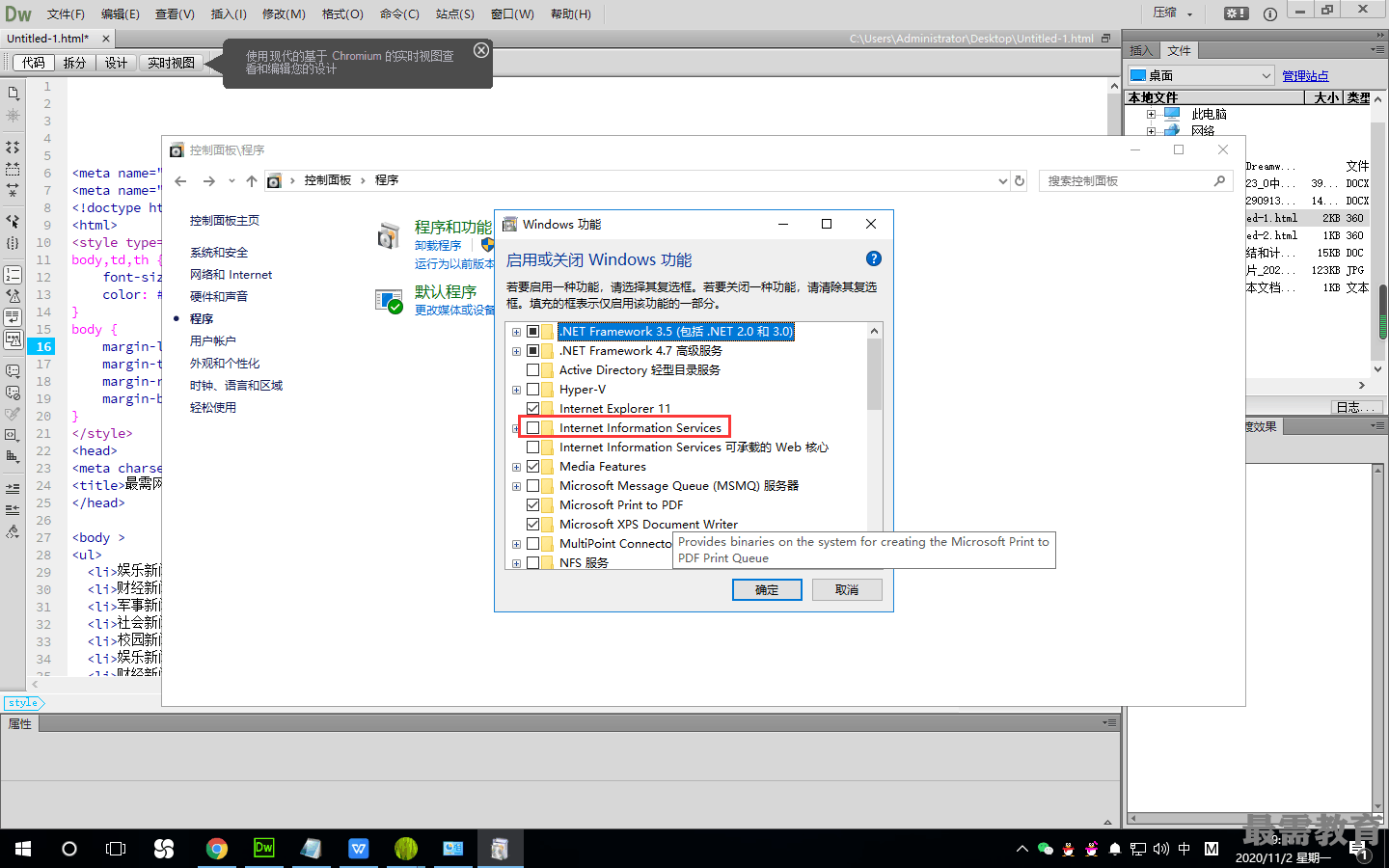Dismiss the Chromium live view tooltip
Image resolution: width=1389 pixels, height=868 pixels.
(481, 50)
